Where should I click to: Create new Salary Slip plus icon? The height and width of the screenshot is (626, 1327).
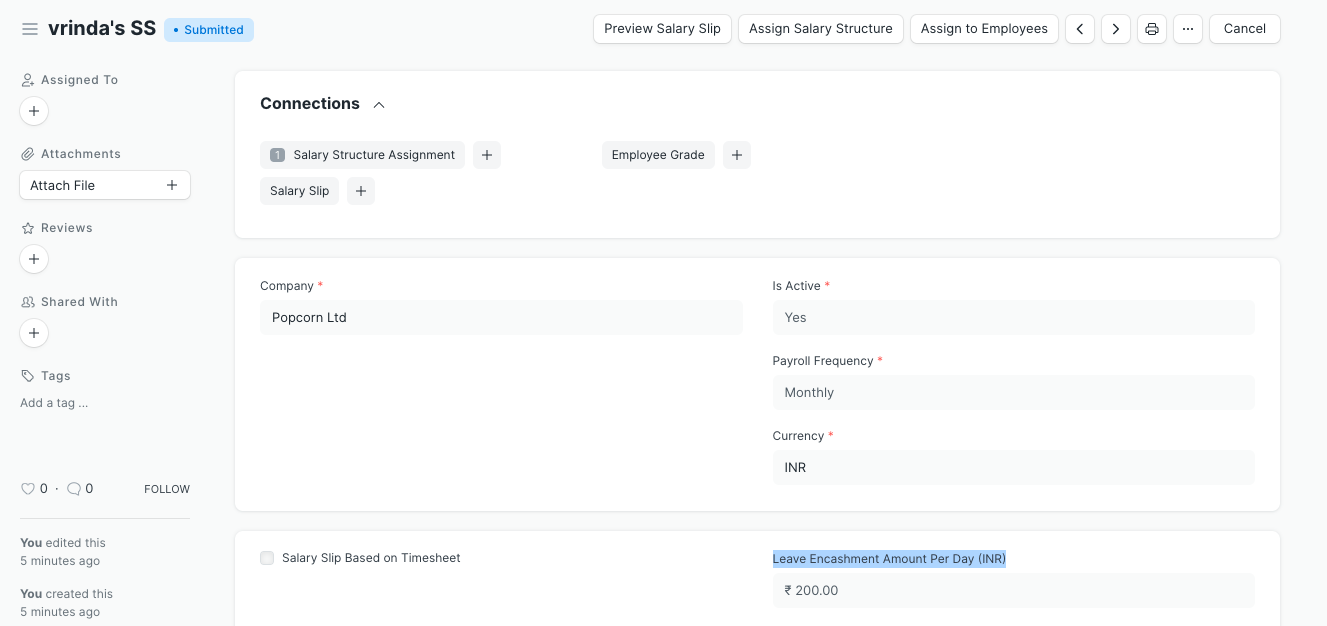[361, 191]
